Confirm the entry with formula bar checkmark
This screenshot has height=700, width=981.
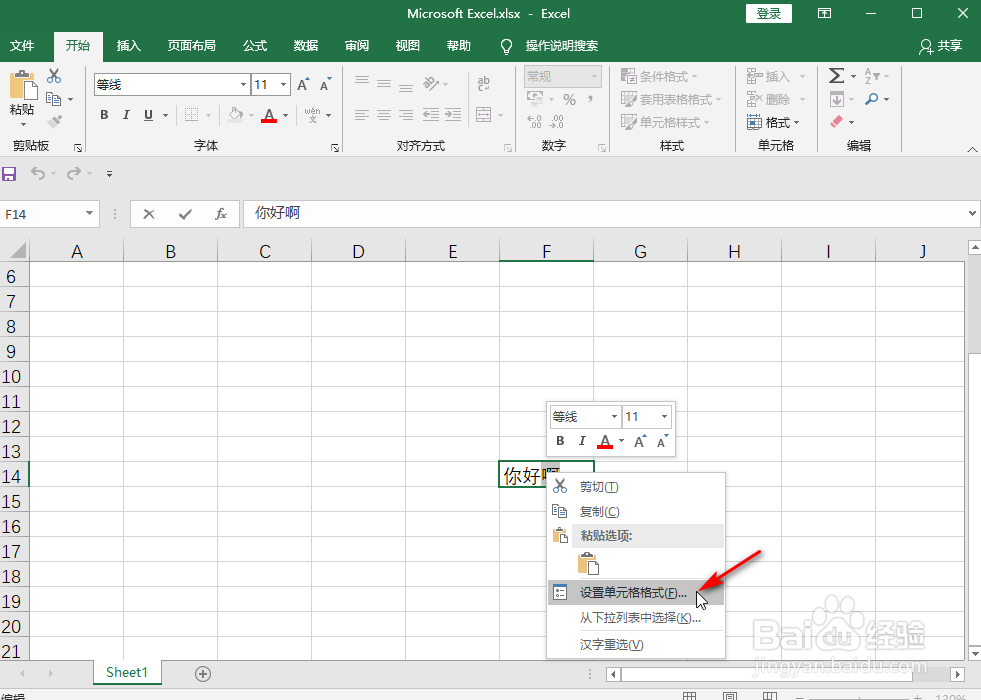185,214
